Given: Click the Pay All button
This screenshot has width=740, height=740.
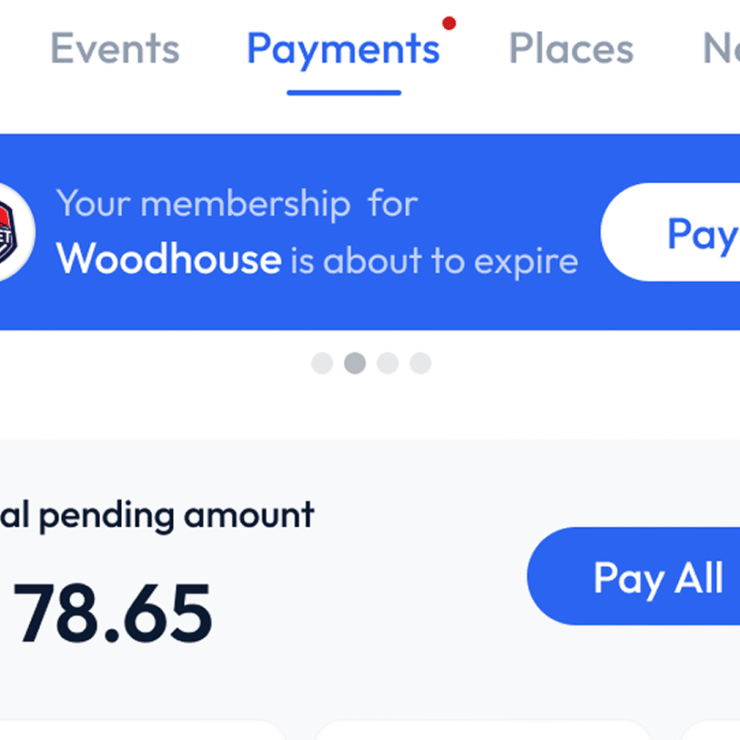Looking at the screenshot, I should click(633, 576).
